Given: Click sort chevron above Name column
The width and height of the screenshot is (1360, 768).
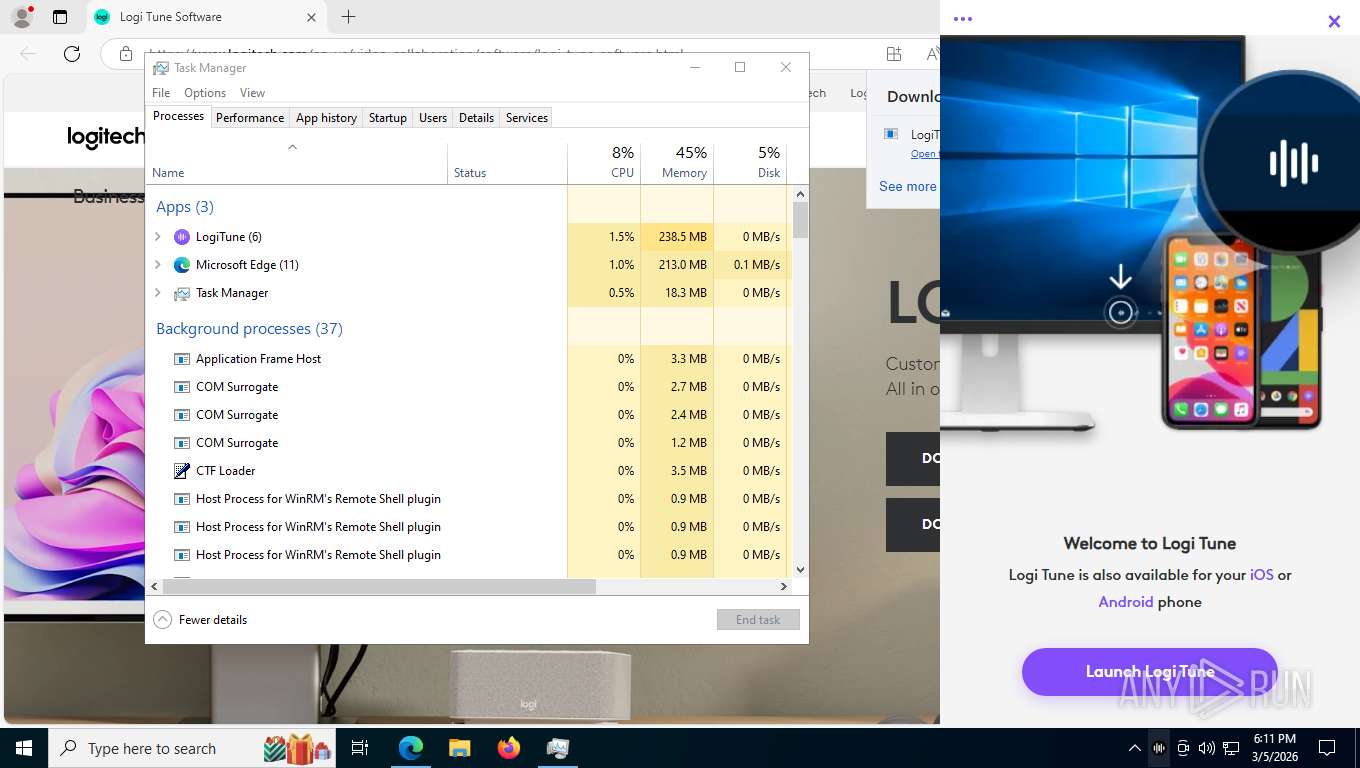Looking at the screenshot, I should click(292, 148).
